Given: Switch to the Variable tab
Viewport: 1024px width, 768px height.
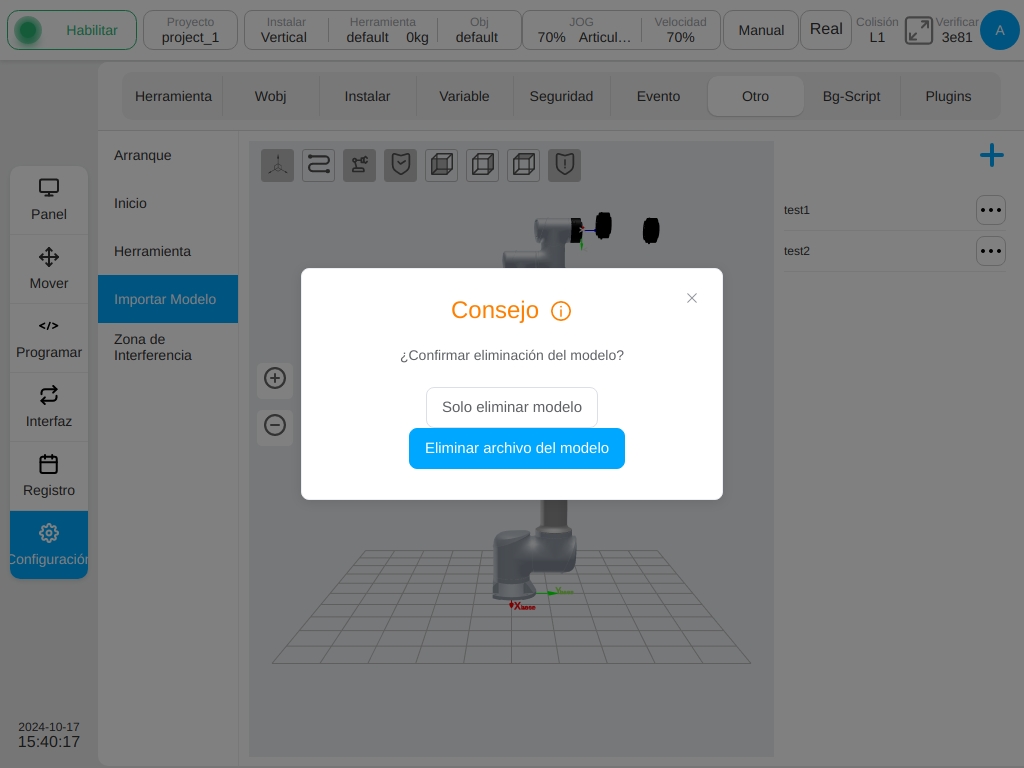Looking at the screenshot, I should pos(464,96).
